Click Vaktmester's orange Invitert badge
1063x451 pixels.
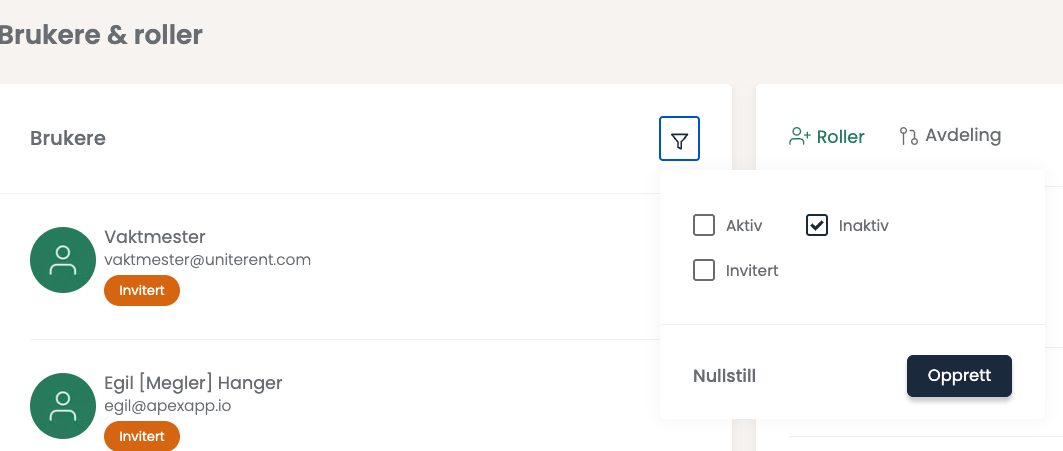(x=142, y=290)
